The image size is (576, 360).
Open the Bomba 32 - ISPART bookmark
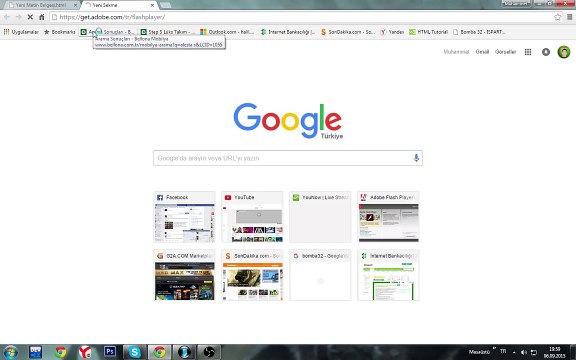click(479, 32)
